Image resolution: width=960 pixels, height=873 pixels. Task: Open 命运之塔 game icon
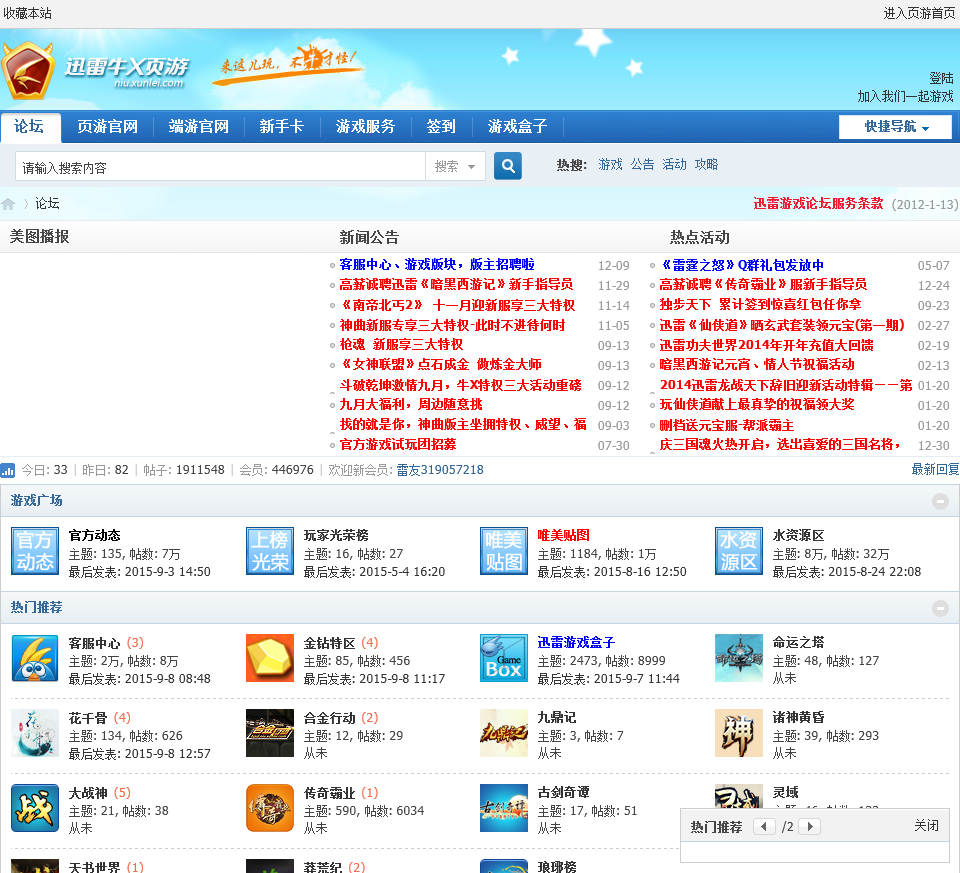739,658
